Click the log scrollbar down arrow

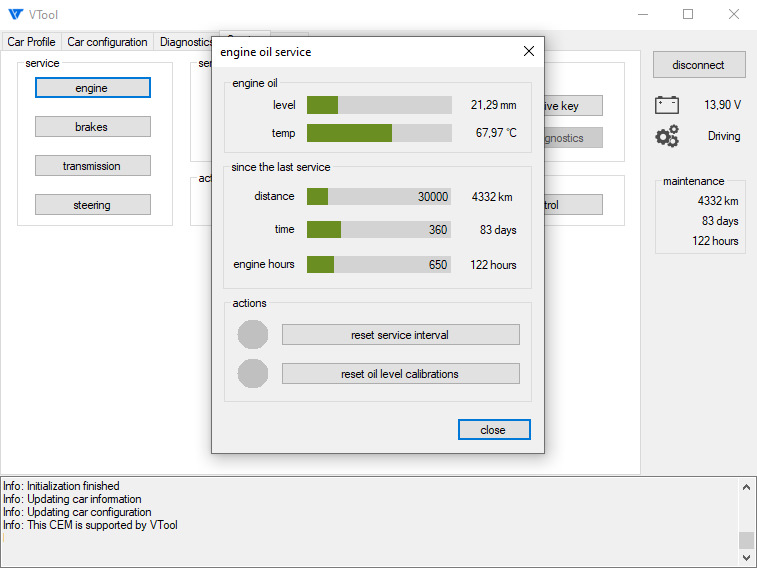(746, 558)
